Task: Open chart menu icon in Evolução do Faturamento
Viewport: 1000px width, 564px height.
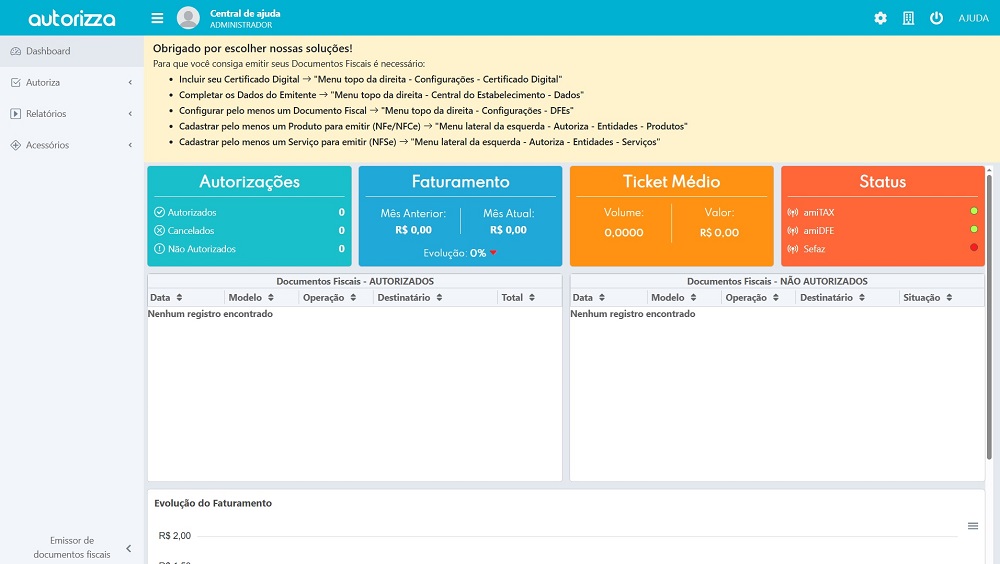Action: [x=972, y=526]
